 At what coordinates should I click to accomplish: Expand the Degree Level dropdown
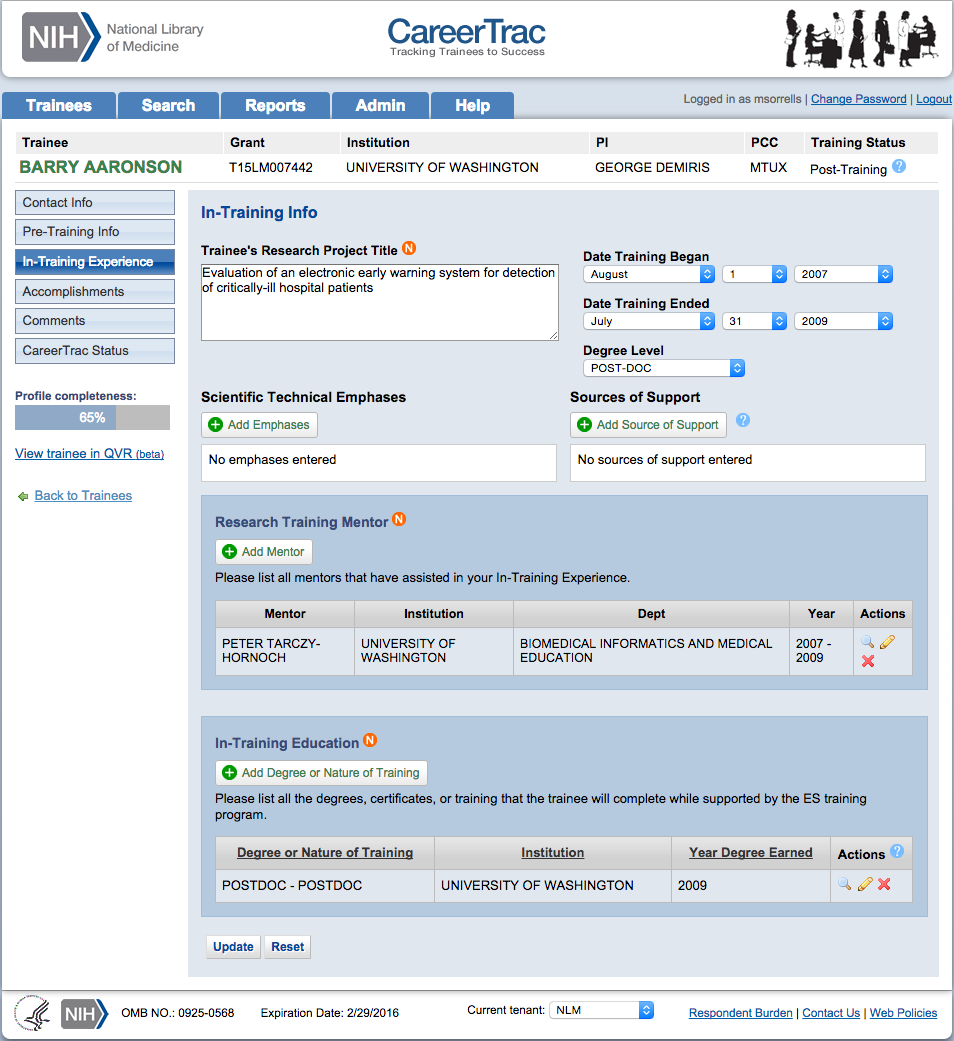coord(664,368)
